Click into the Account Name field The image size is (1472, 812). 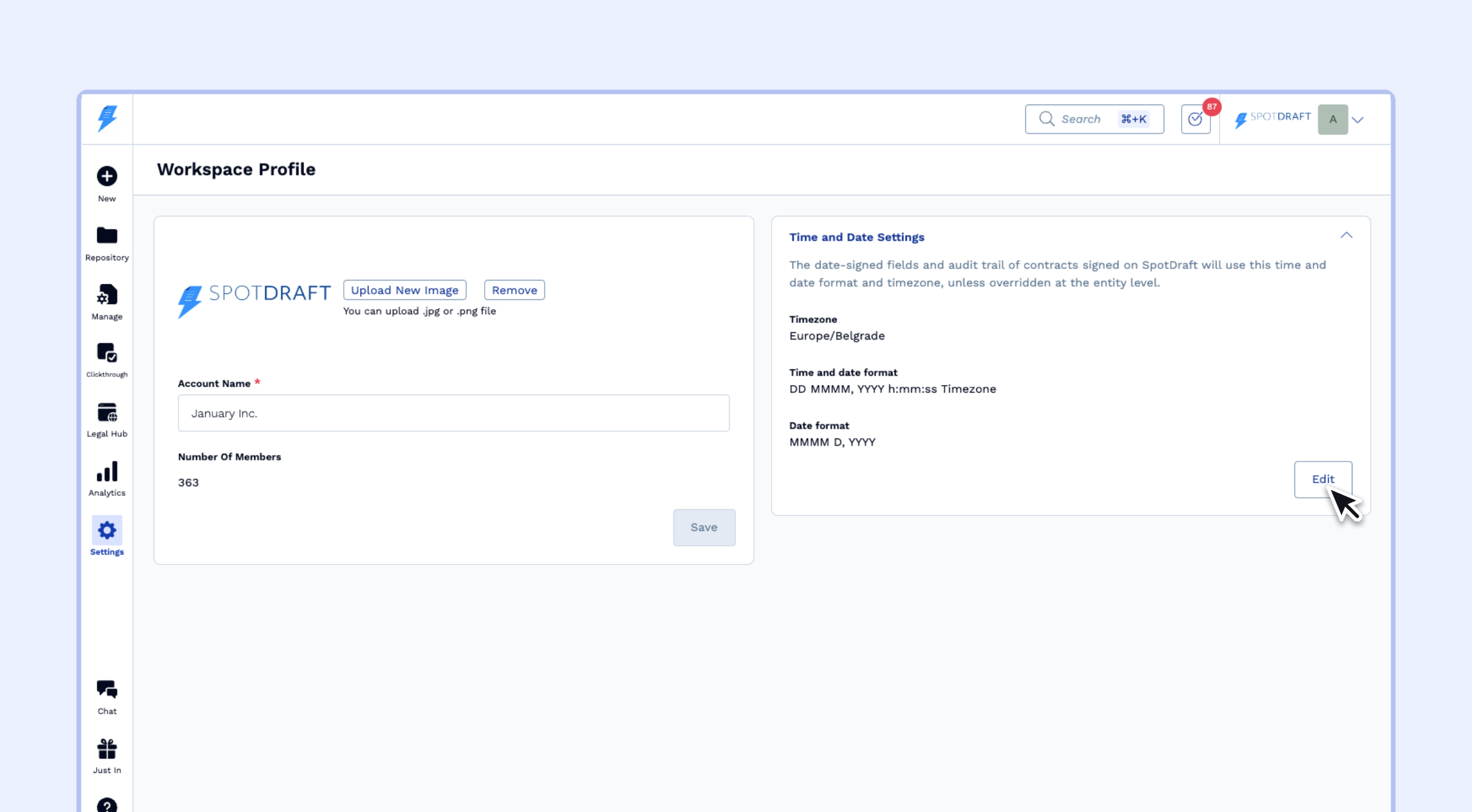[453, 413]
